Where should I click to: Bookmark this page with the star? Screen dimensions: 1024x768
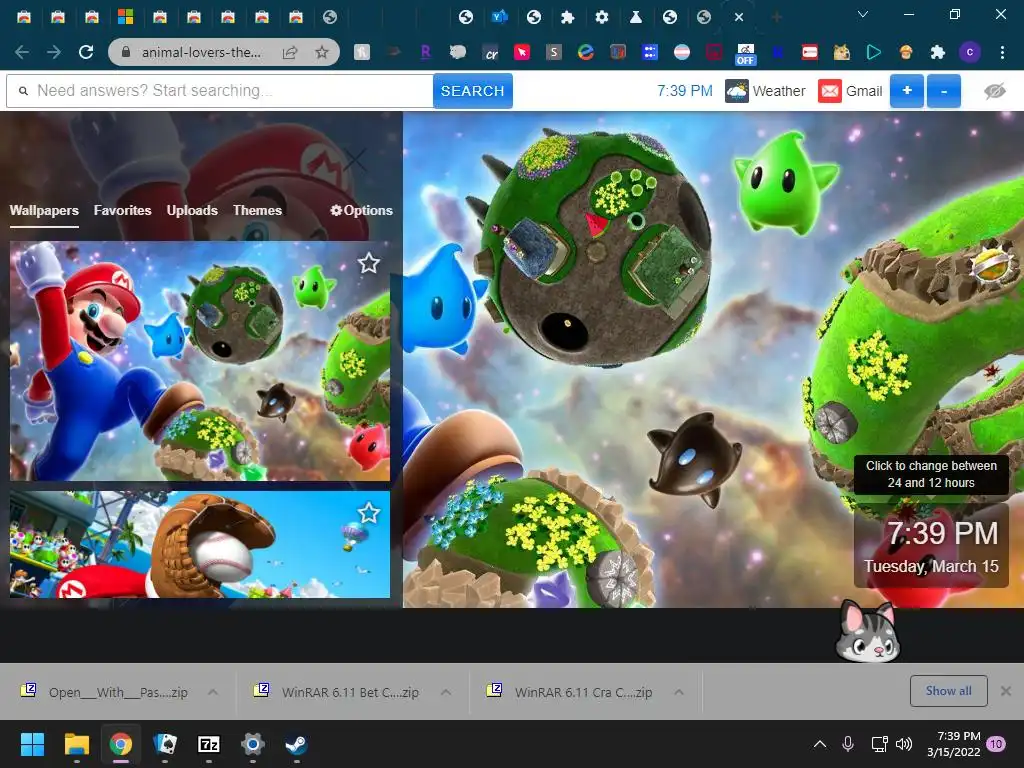322,52
